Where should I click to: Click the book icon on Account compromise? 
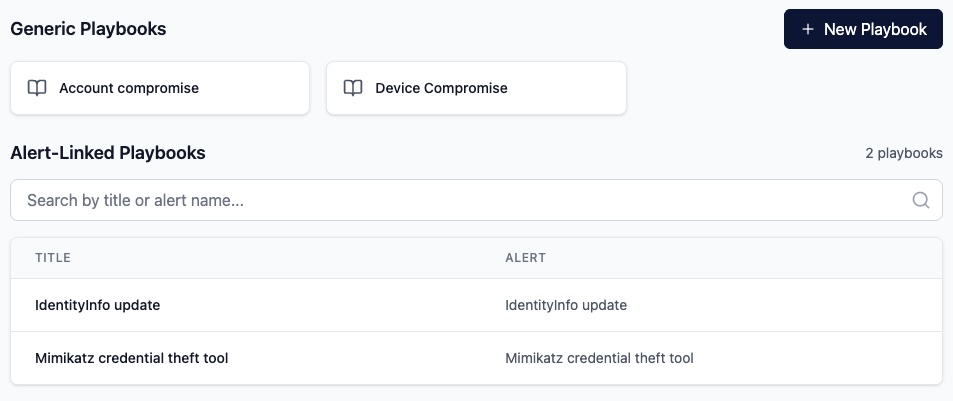click(x=37, y=88)
